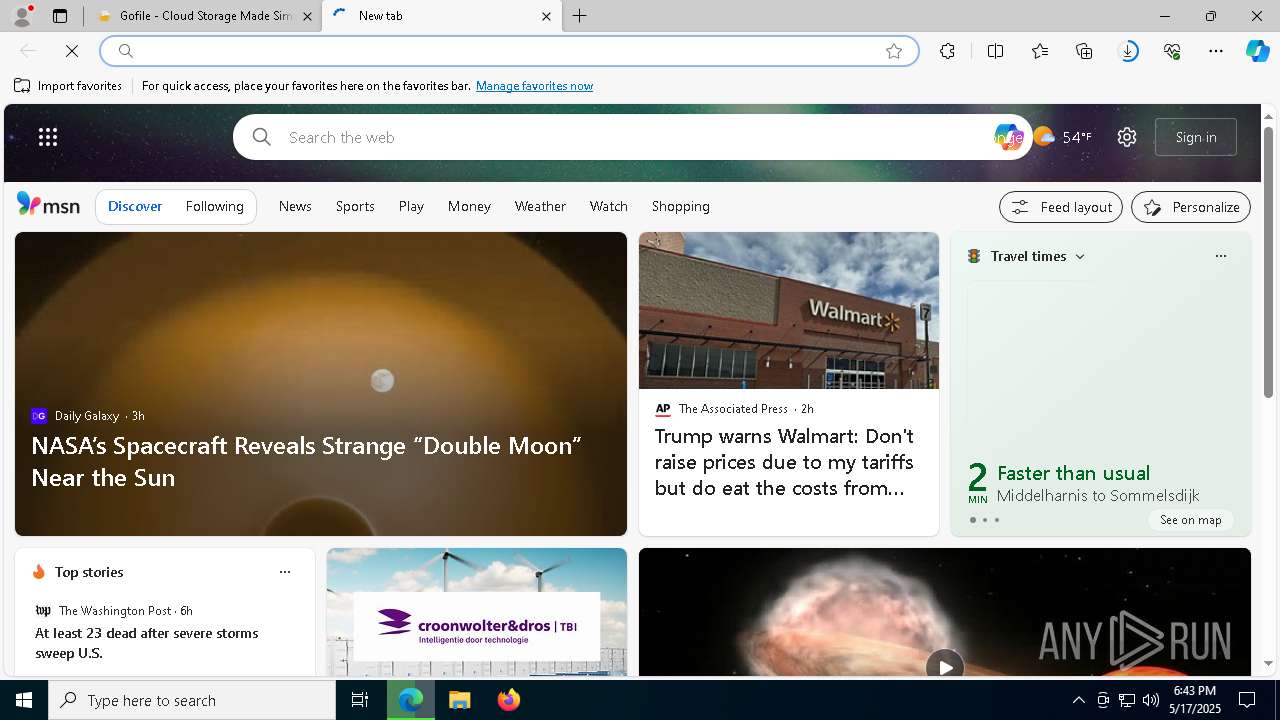Open notification center icon

click(x=1247, y=700)
